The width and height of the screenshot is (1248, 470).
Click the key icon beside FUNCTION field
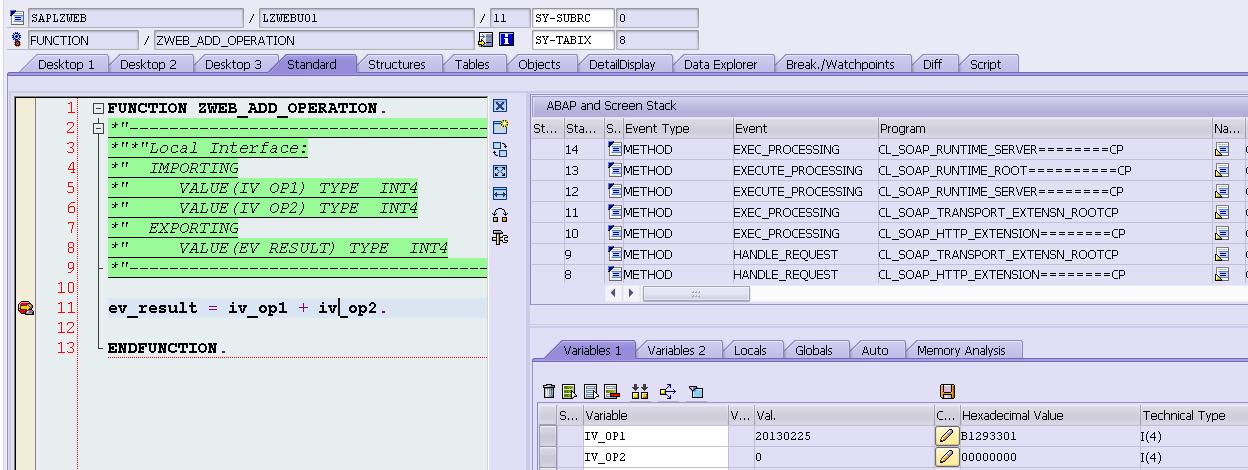click(17, 40)
